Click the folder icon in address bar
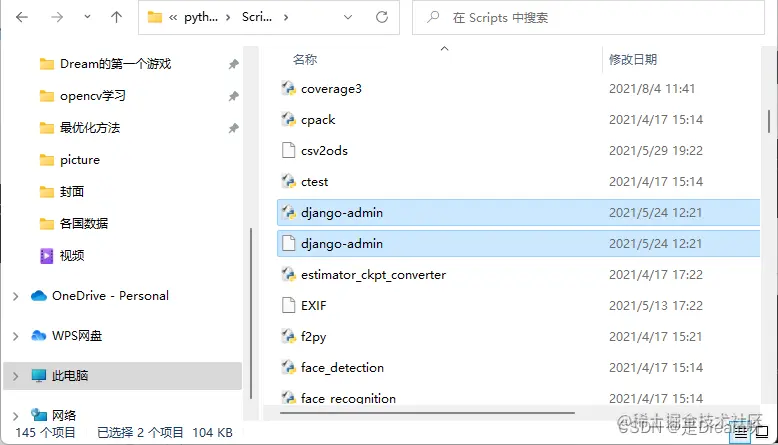 click(155, 17)
